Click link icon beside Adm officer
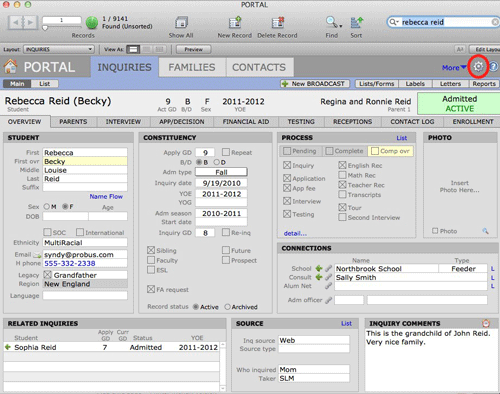Viewport: 500px width, 394px height. pos(328,300)
